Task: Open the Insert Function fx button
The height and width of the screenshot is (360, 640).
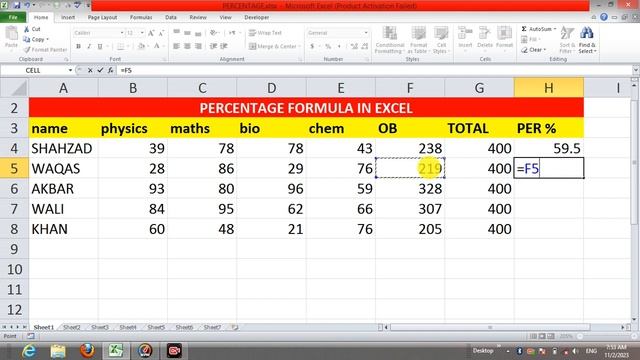Action: [110, 70]
